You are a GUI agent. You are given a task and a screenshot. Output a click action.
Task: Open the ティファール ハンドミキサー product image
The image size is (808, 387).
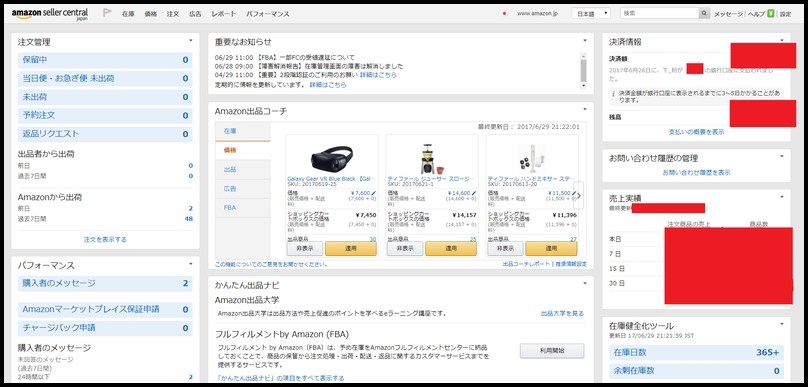pyautogui.click(x=531, y=158)
